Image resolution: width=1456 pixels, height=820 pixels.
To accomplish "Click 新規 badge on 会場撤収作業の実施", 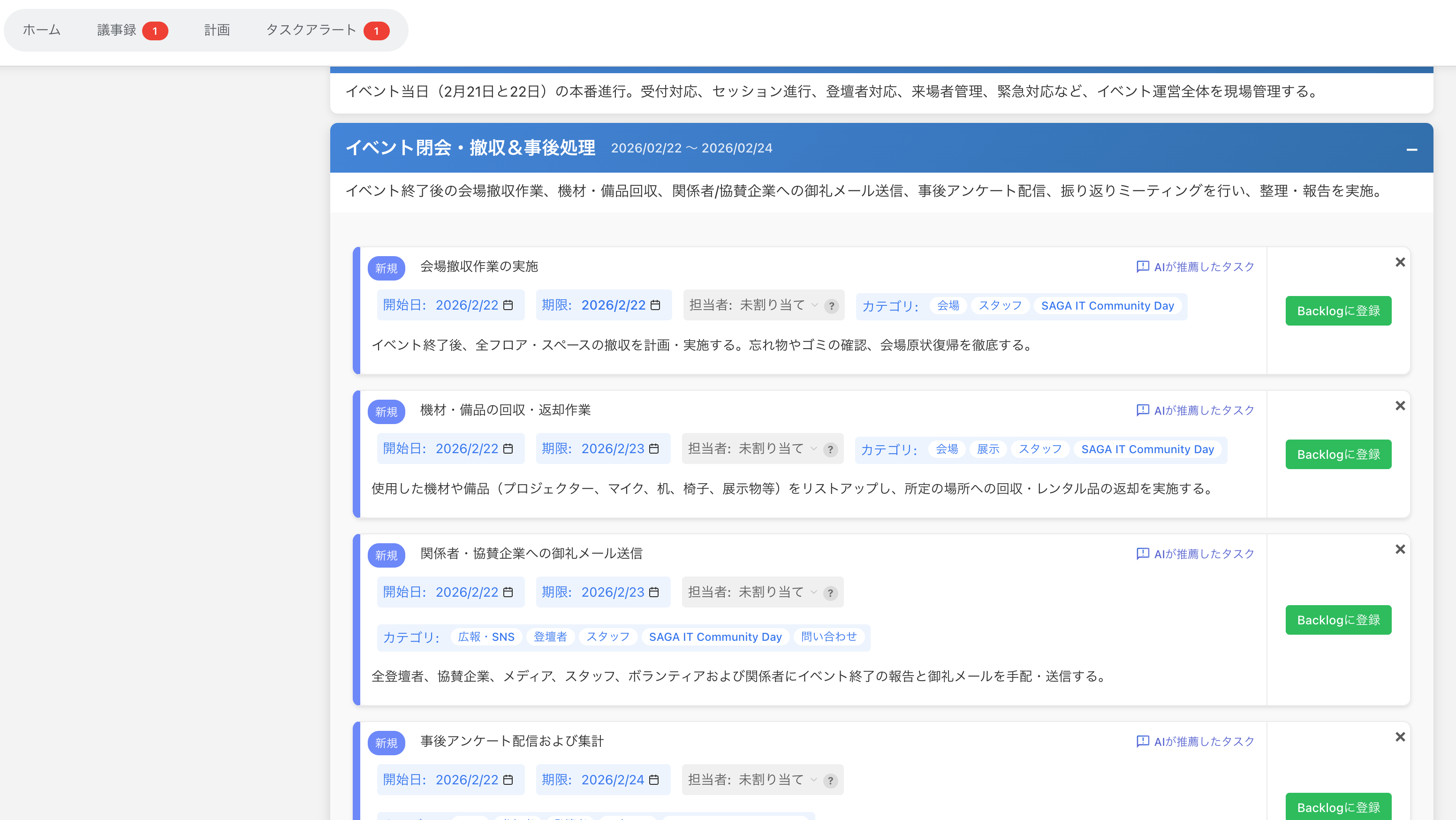I will (386, 268).
